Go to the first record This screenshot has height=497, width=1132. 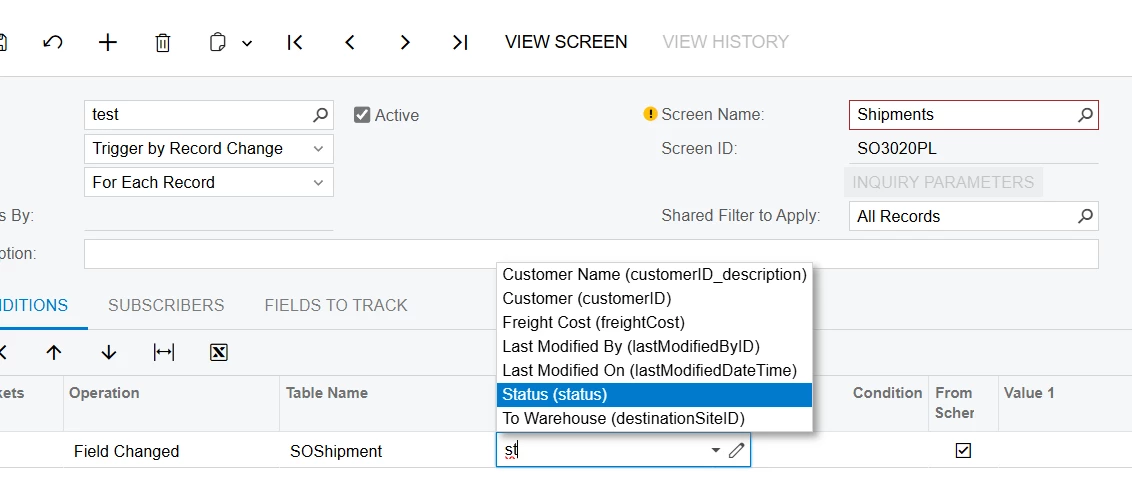295,42
